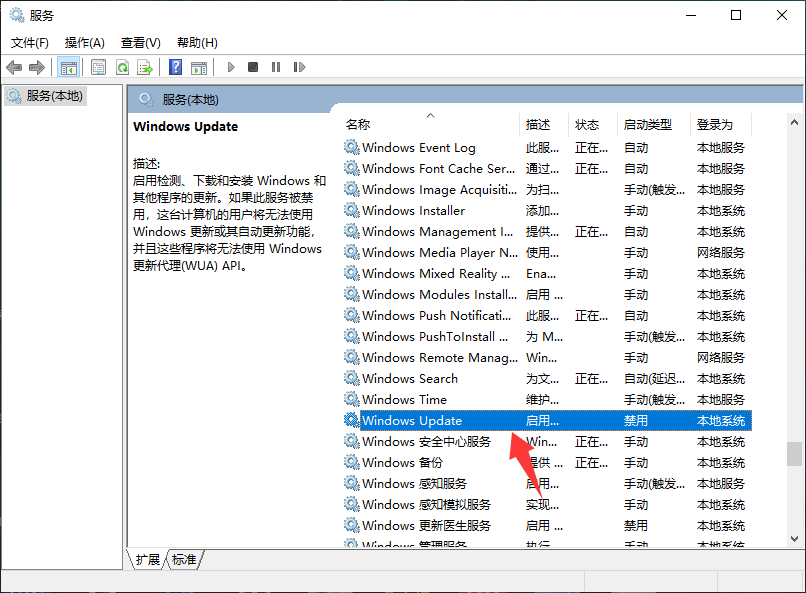Sort by the 名称 column header
The image size is (806, 593).
tap(430, 124)
